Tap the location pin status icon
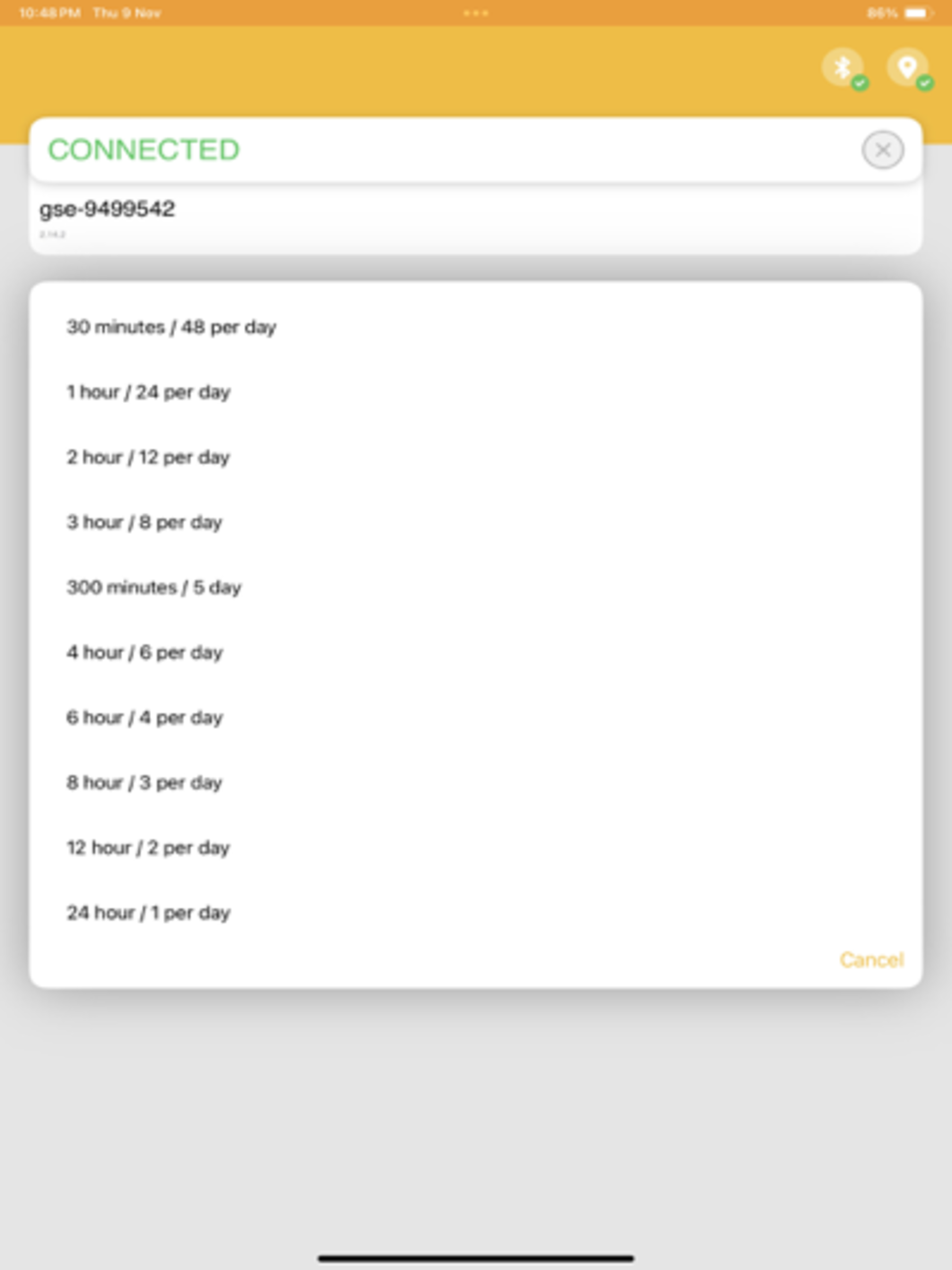The width and height of the screenshot is (952, 1270). click(907, 68)
